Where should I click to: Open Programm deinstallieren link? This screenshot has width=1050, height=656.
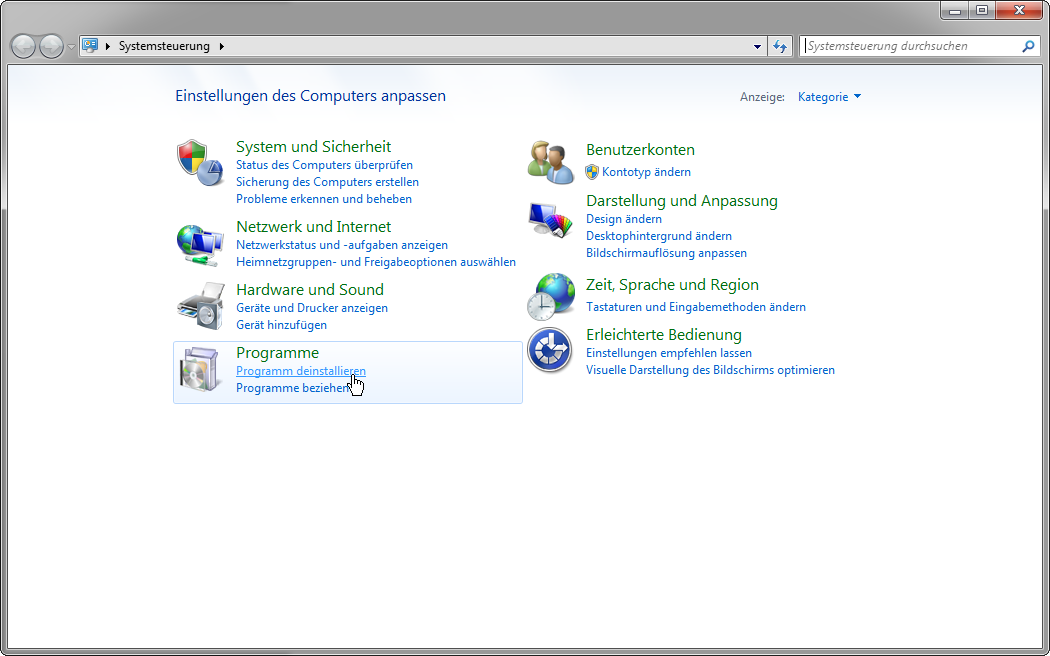coord(300,371)
